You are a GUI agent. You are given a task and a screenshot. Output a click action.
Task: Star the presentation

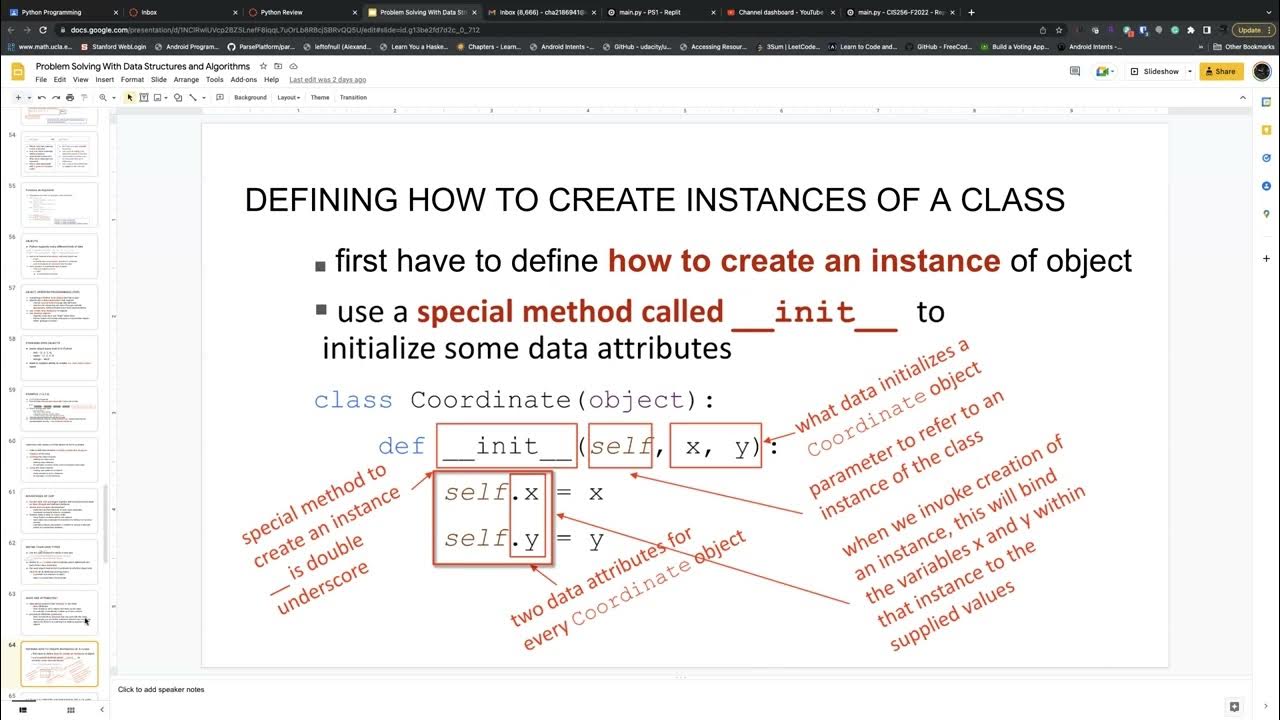click(263, 66)
